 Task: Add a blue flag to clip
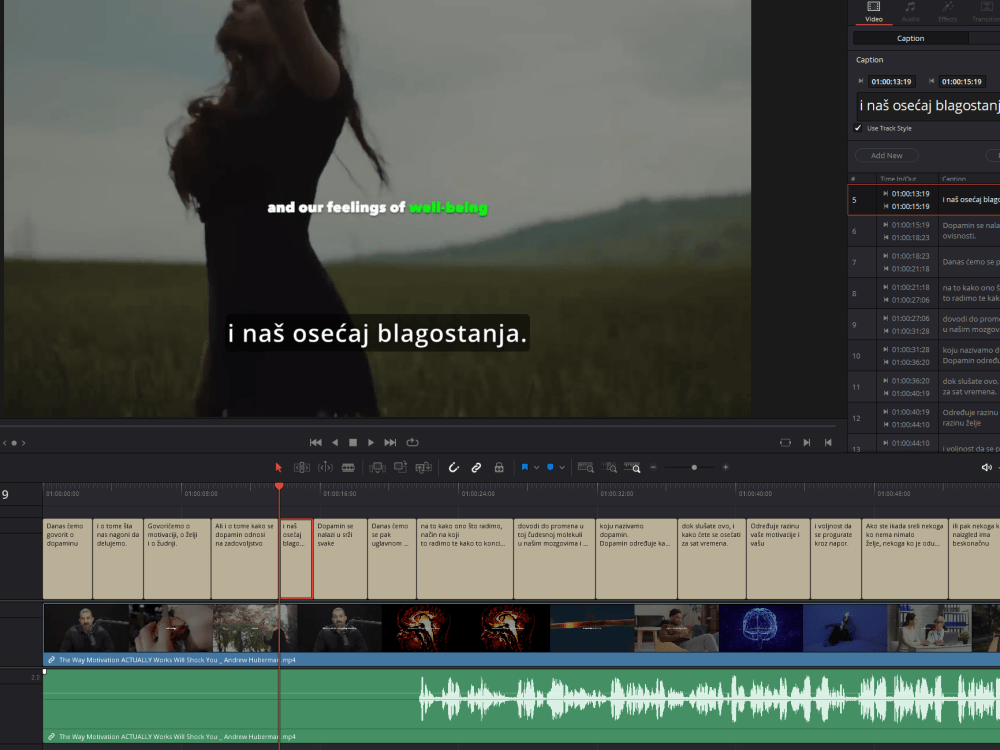coord(525,467)
